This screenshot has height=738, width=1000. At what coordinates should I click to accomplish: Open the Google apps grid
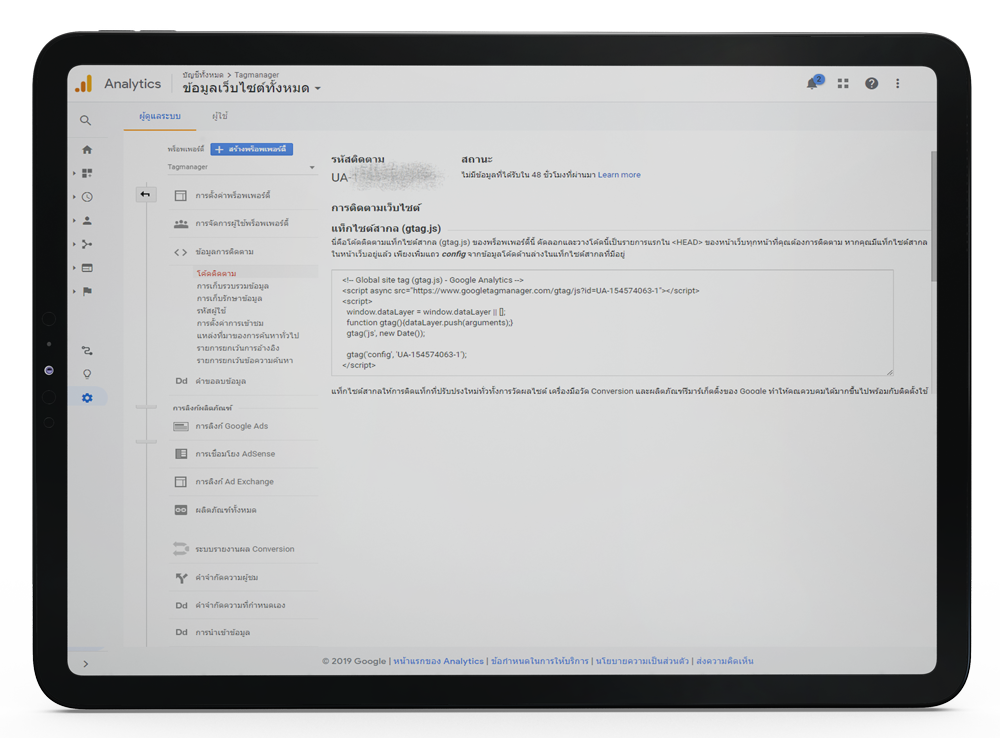pyautogui.click(x=843, y=84)
